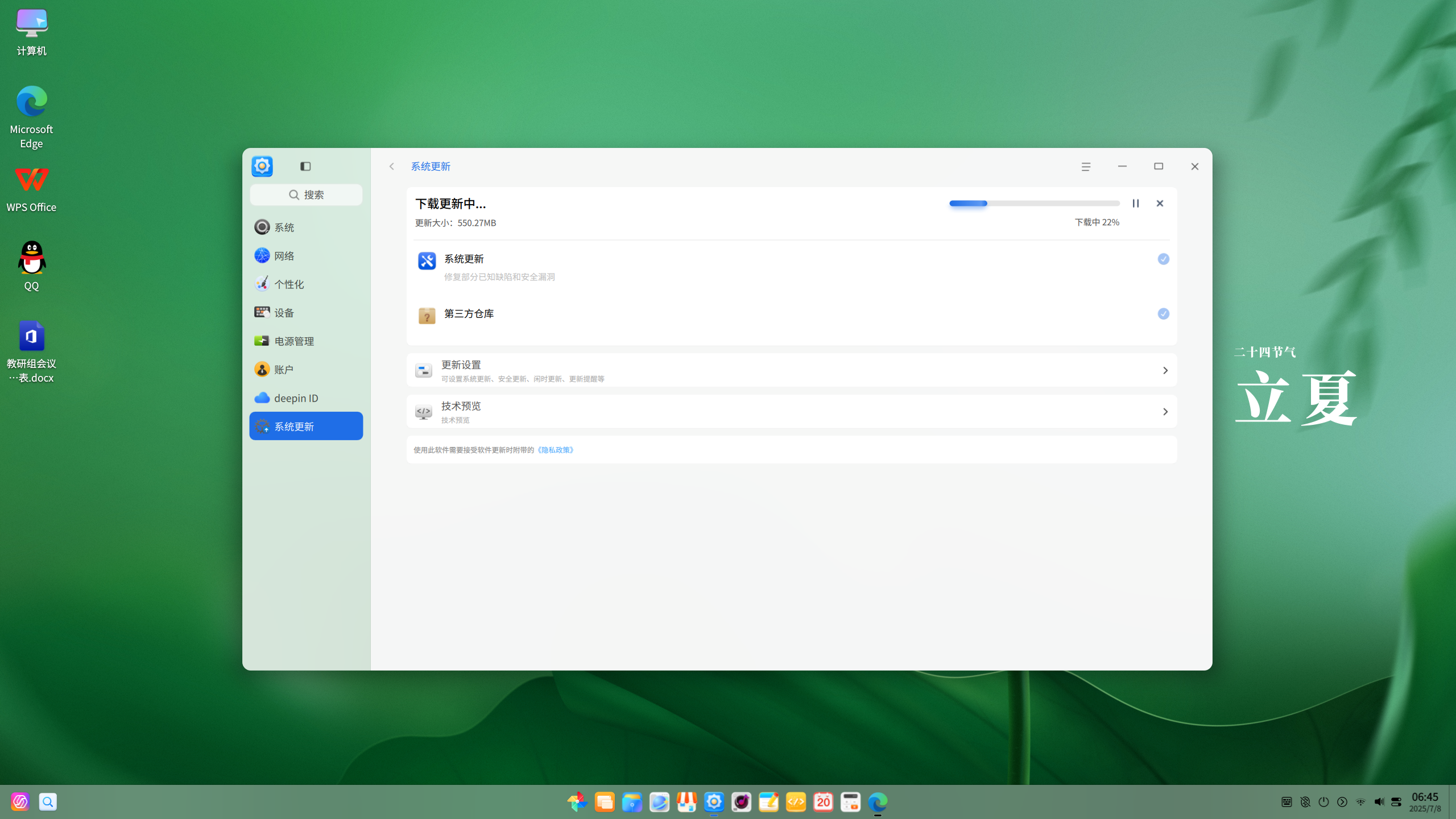This screenshot has width=1456, height=819.
Task: Focus the 搜索 search field
Action: pos(306,195)
